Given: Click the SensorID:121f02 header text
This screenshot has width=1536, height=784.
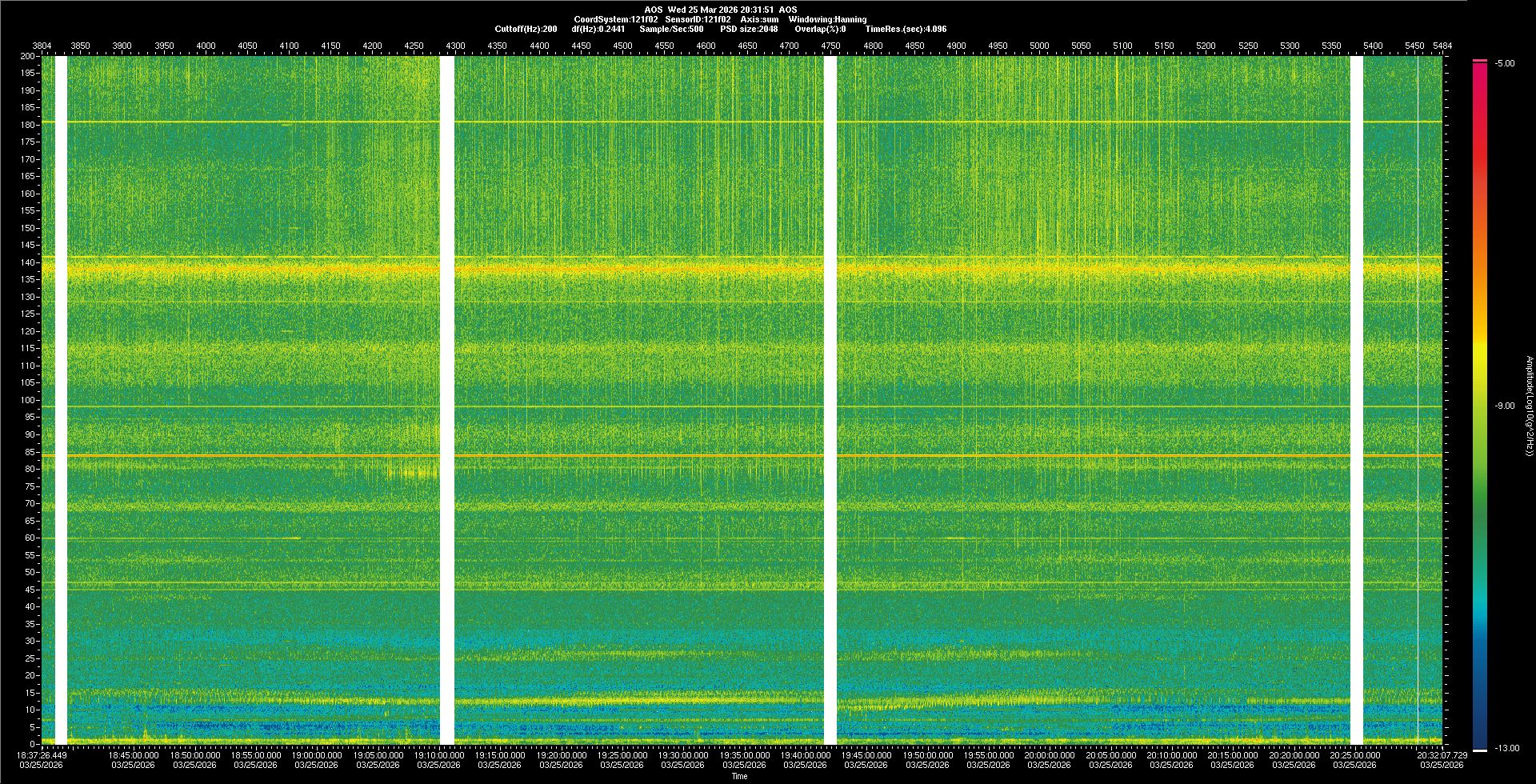Looking at the screenshot, I should [x=698, y=19].
